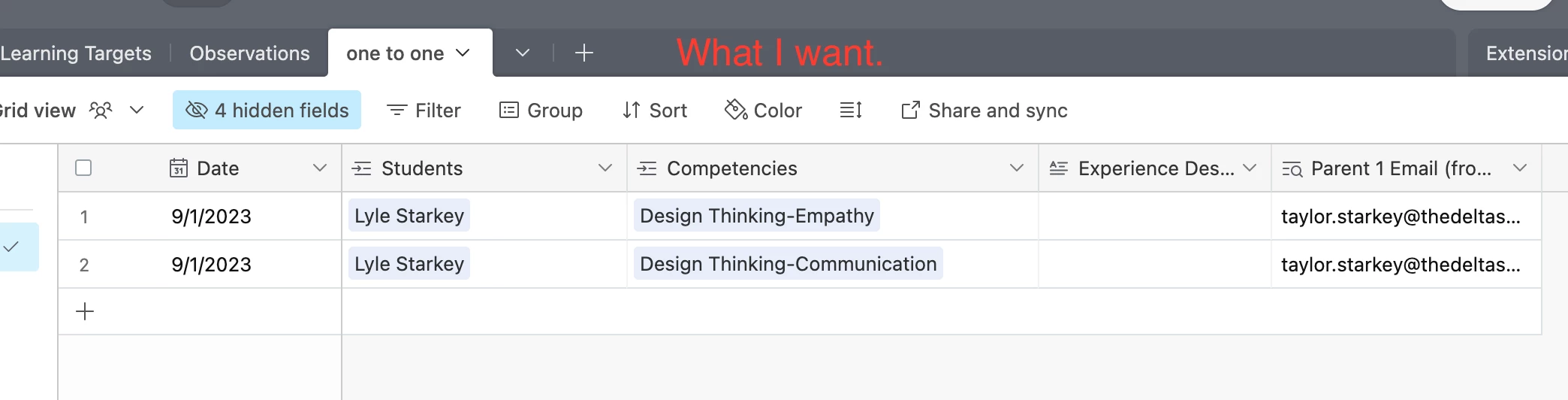Image resolution: width=1568 pixels, height=400 pixels.
Task: Click the Experience Description long text icon
Action: coord(1058,168)
